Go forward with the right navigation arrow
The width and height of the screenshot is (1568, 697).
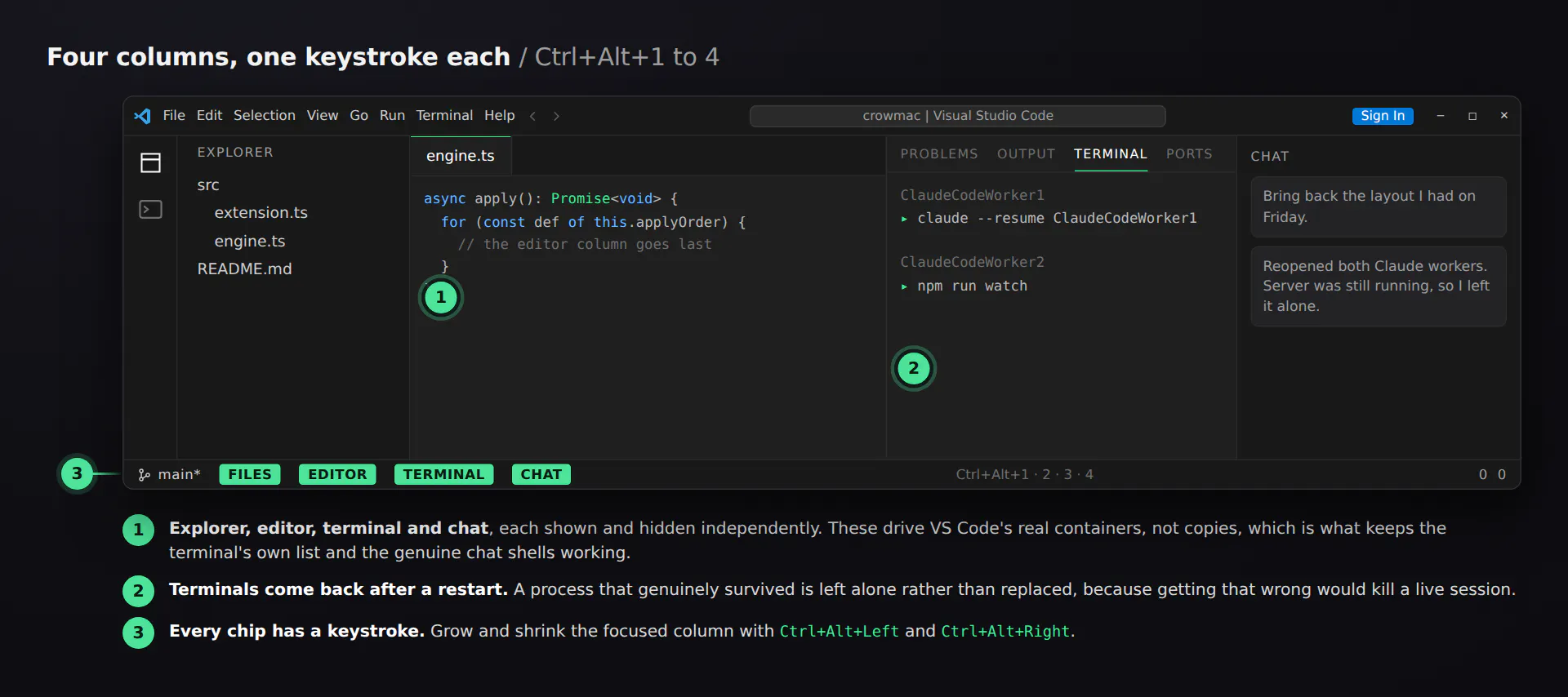click(556, 116)
